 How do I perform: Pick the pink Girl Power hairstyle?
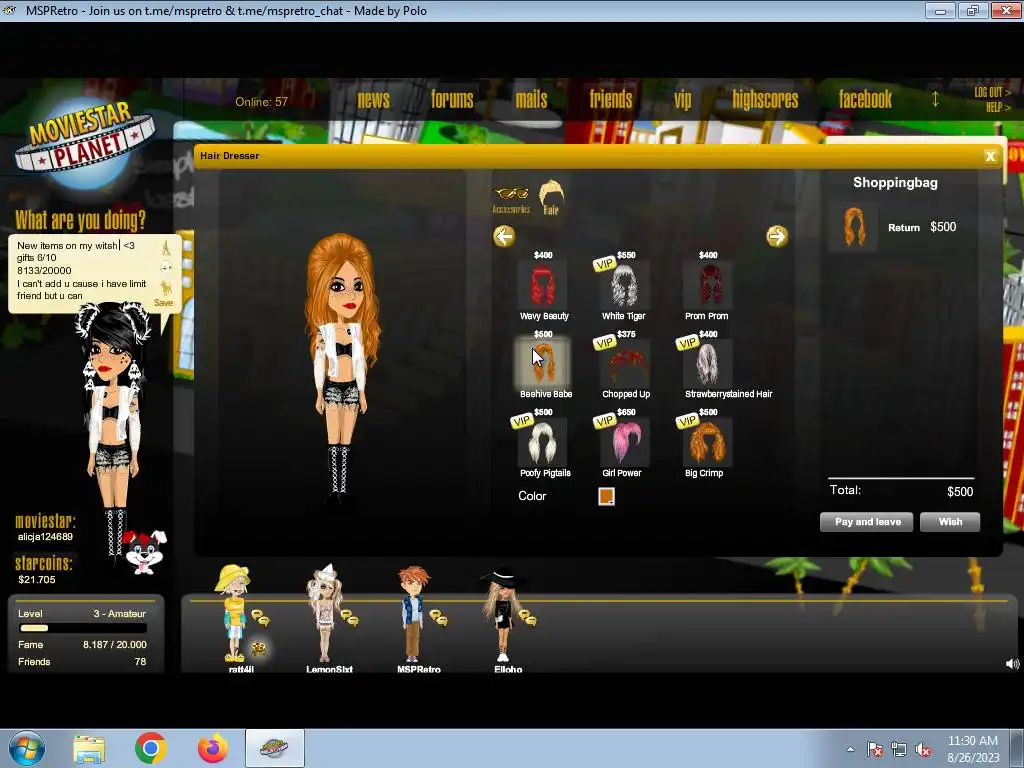pyautogui.click(x=624, y=442)
